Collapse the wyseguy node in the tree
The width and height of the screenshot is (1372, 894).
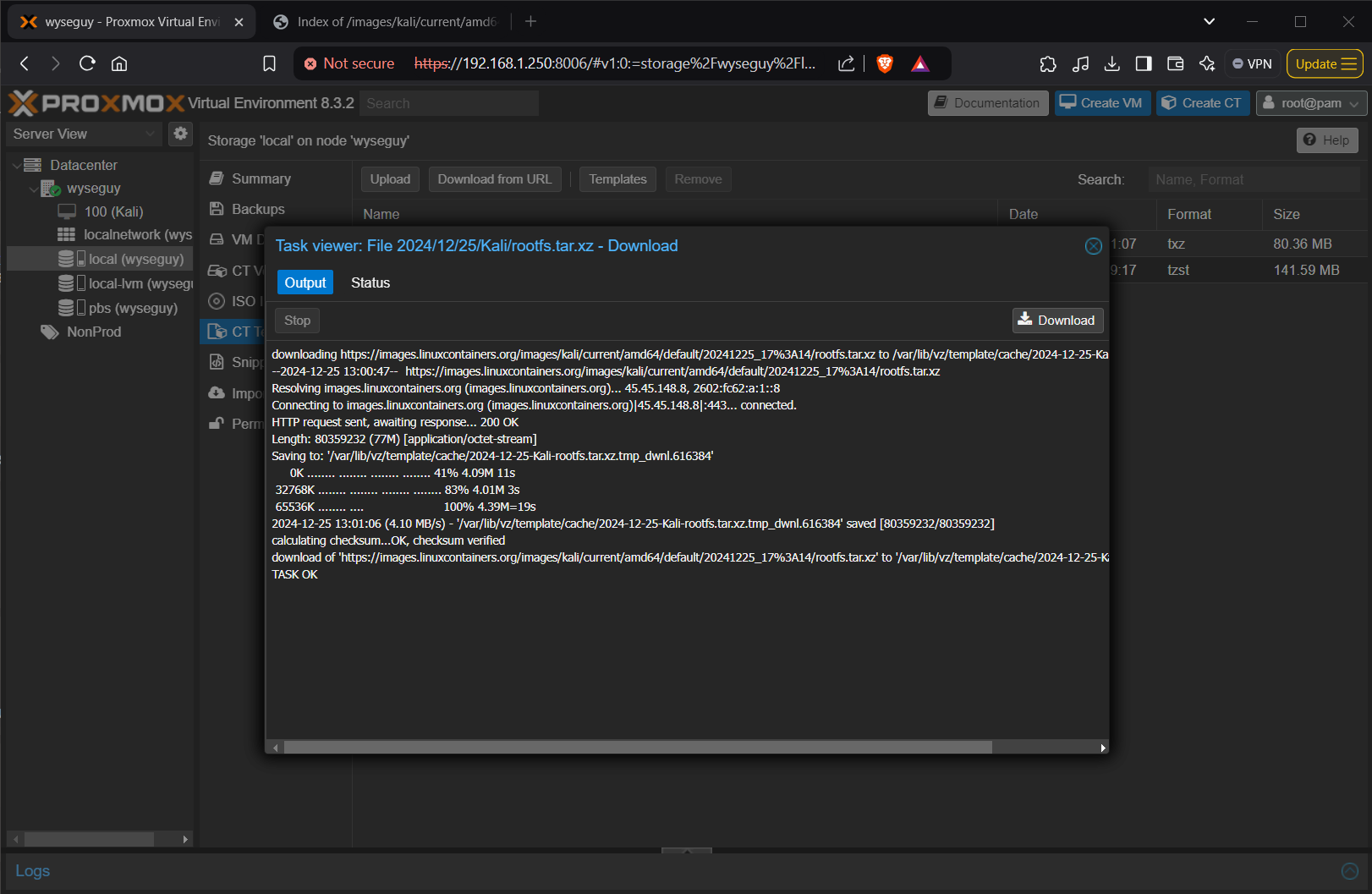(x=33, y=189)
